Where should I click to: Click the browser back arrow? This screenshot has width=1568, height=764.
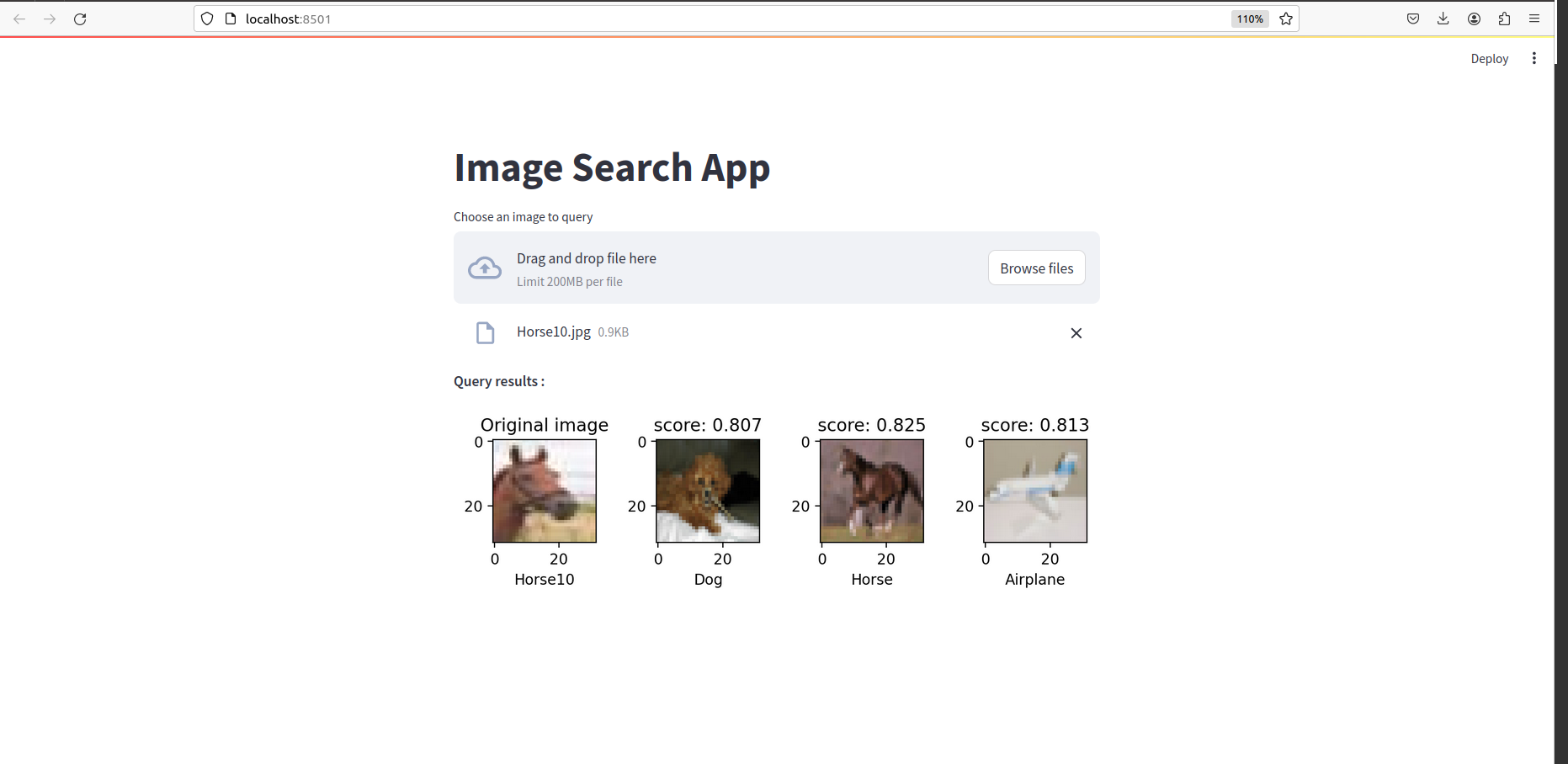19,19
